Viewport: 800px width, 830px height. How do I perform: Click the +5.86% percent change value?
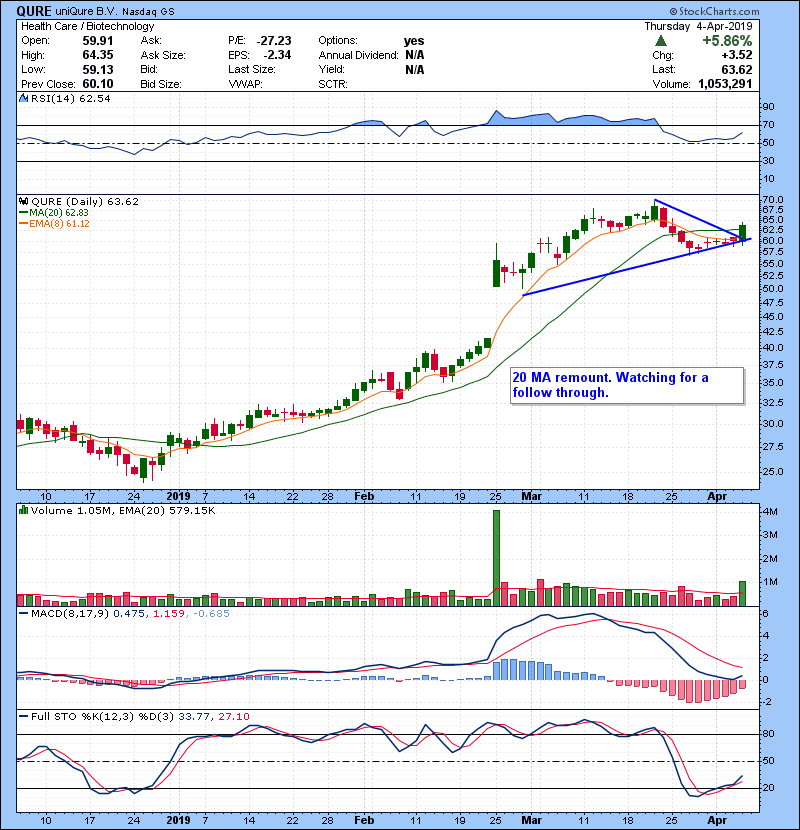pyautogui.click(x=727, y=41)
